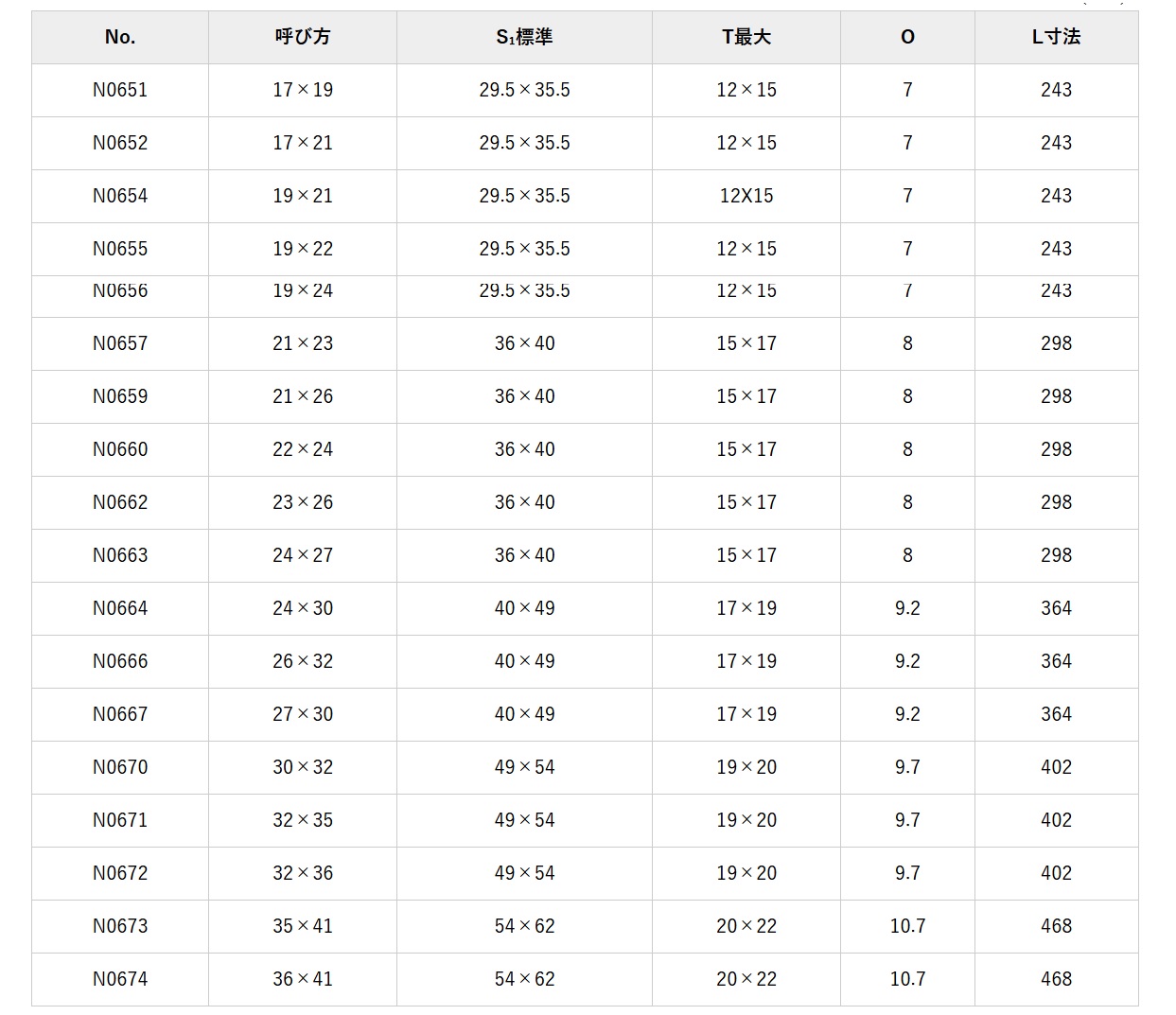Click the "S₁標準" column header
This screenshot has height=1015, width=1176.
[524, 37]
